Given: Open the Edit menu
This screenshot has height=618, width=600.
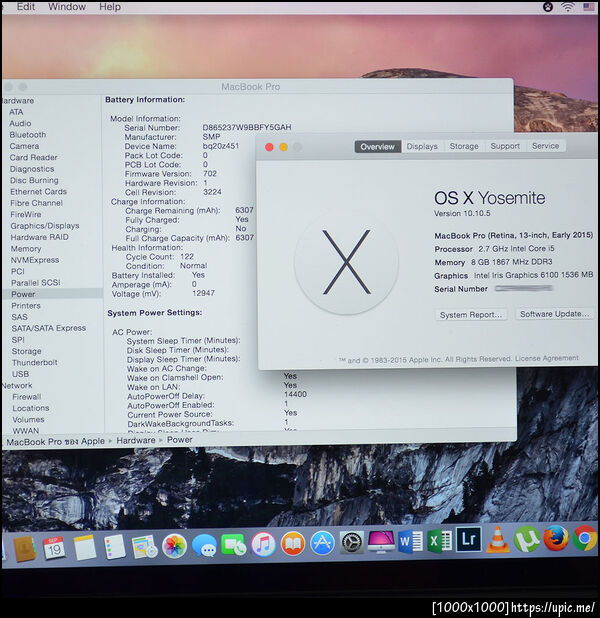Looking at the screenshot, I should point(26,7).
